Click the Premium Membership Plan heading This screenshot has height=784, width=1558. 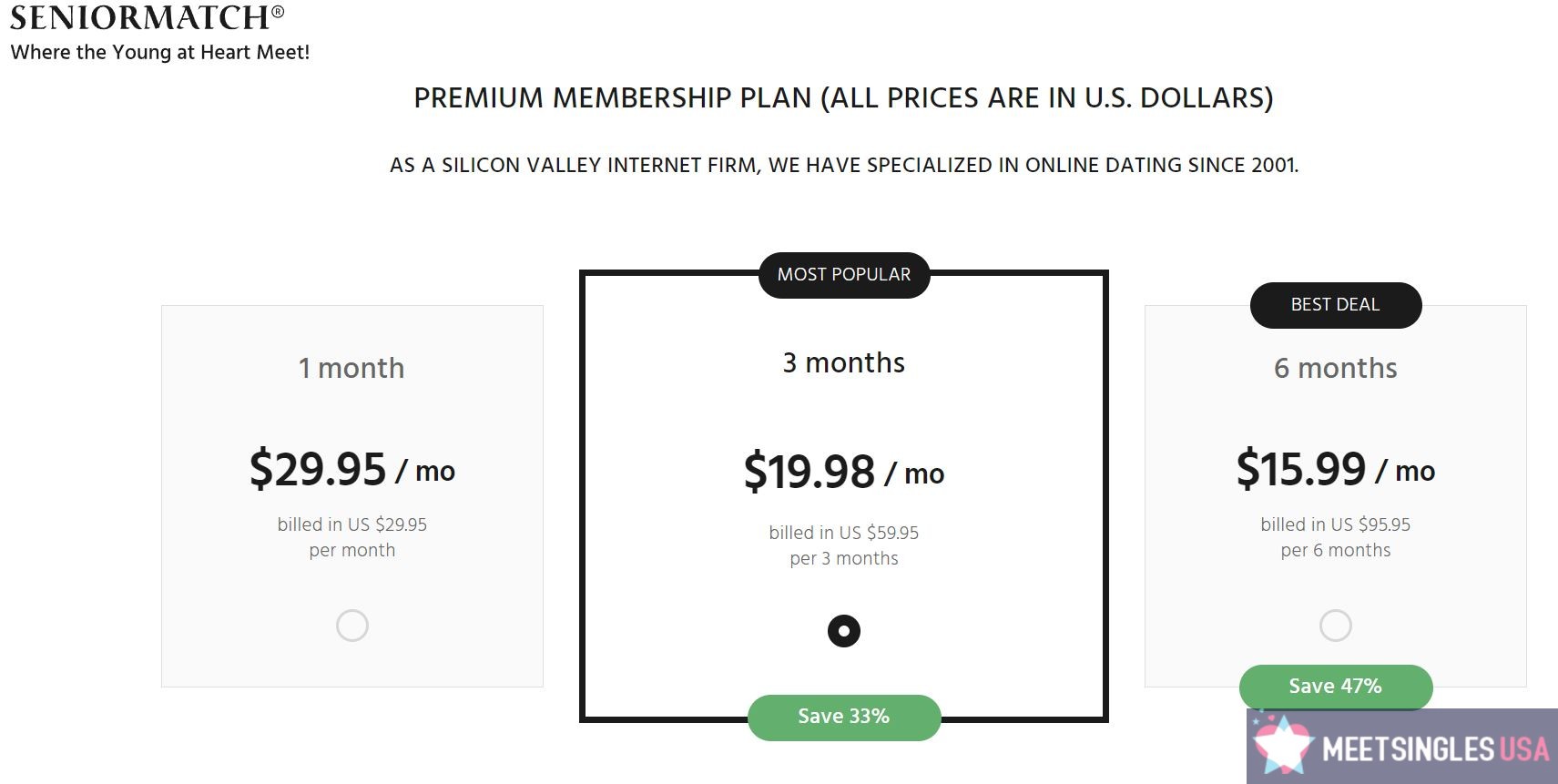click(x=844, y=98)
